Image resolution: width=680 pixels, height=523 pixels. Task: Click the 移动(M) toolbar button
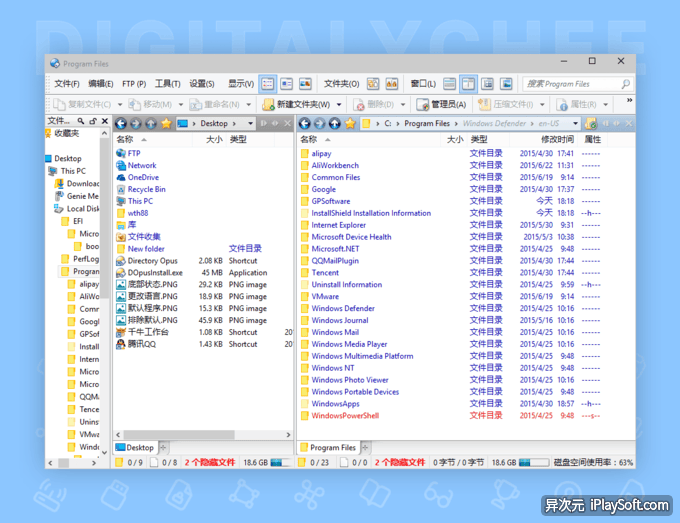[150, 105]
